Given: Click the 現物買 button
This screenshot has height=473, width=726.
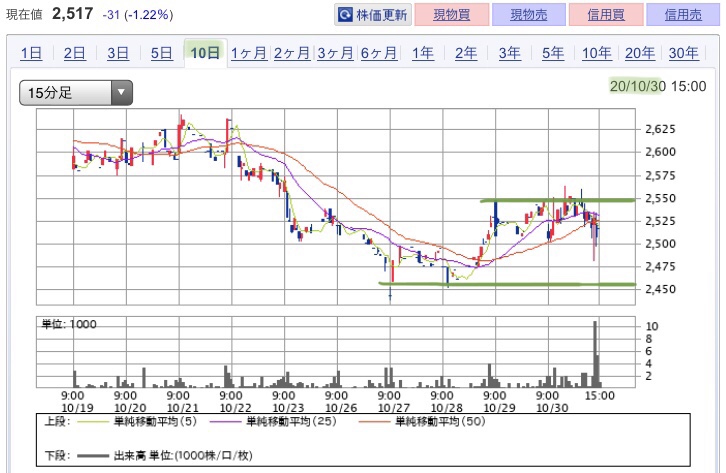Looking at the screenshot, I should pyautogui.click(x=451, y=15).
